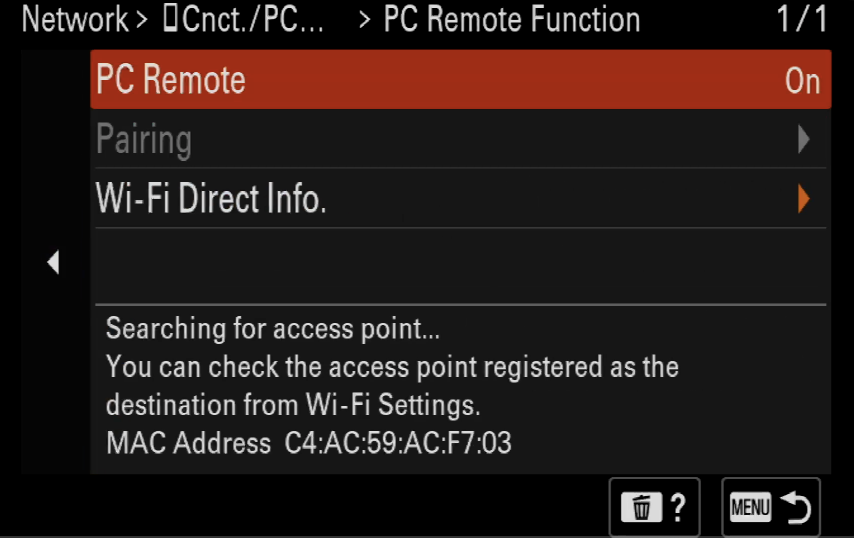Go to Cnct./PC... breadcrumb level
Viewport: 854px width, 538px height.
point(253,20)
